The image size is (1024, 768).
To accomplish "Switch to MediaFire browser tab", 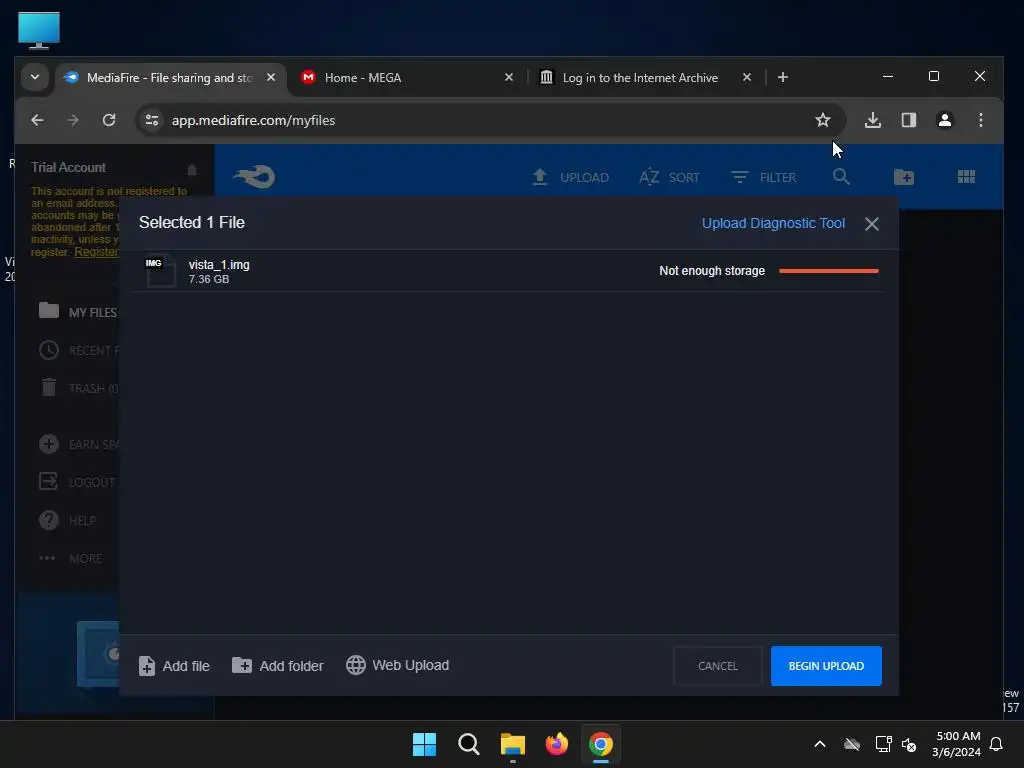I will tap(171, 78).
